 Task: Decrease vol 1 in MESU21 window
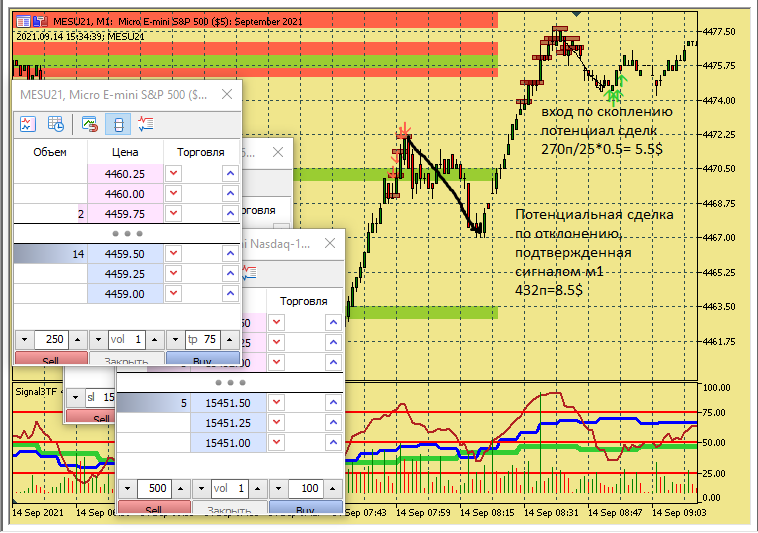pyautogui.click(x=99, y=340)
